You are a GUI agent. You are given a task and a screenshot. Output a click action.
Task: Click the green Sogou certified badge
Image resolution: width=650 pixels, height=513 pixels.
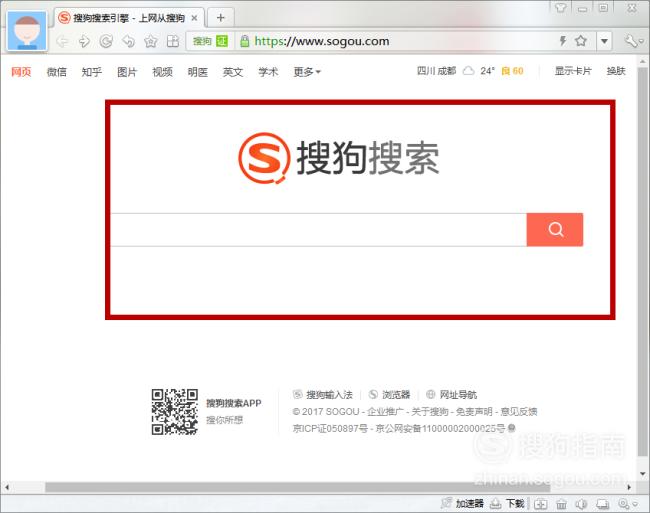tap(210, 41)
